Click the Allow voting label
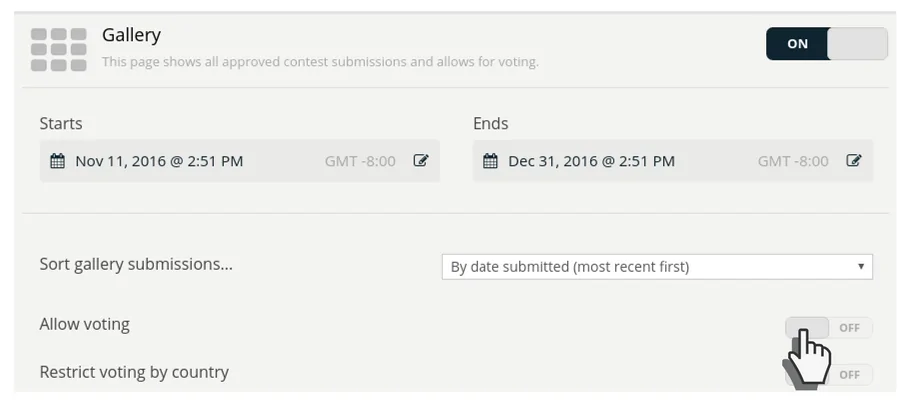913x408 pixels. pyautogui.click(x=84, y=324)
